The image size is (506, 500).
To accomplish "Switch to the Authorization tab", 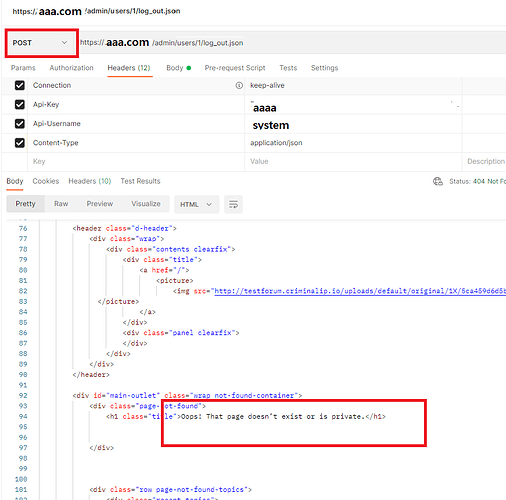I will coord(71,68).
